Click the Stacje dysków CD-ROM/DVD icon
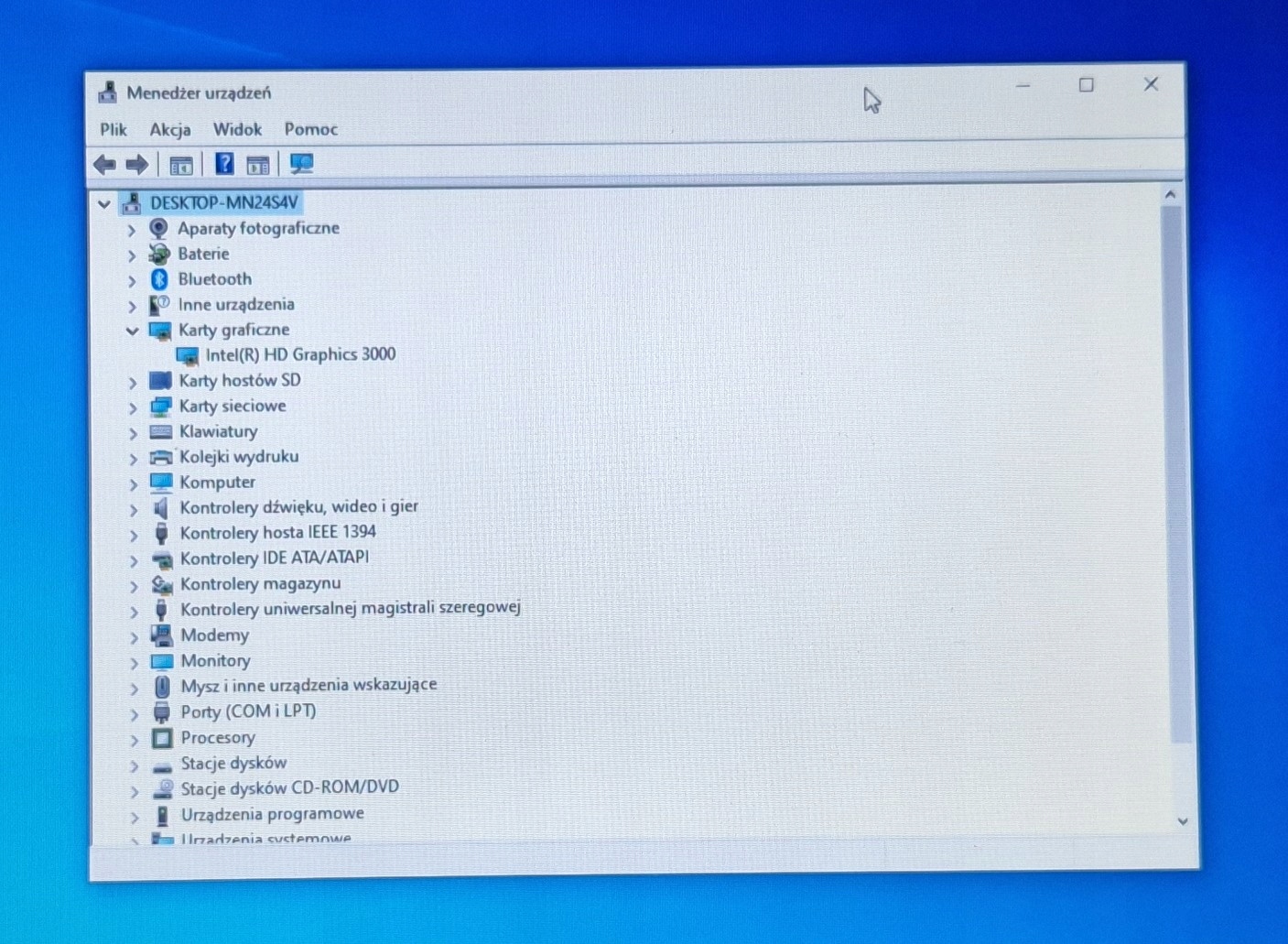This screenshot has height=944, width=1288. pos(163,788)
